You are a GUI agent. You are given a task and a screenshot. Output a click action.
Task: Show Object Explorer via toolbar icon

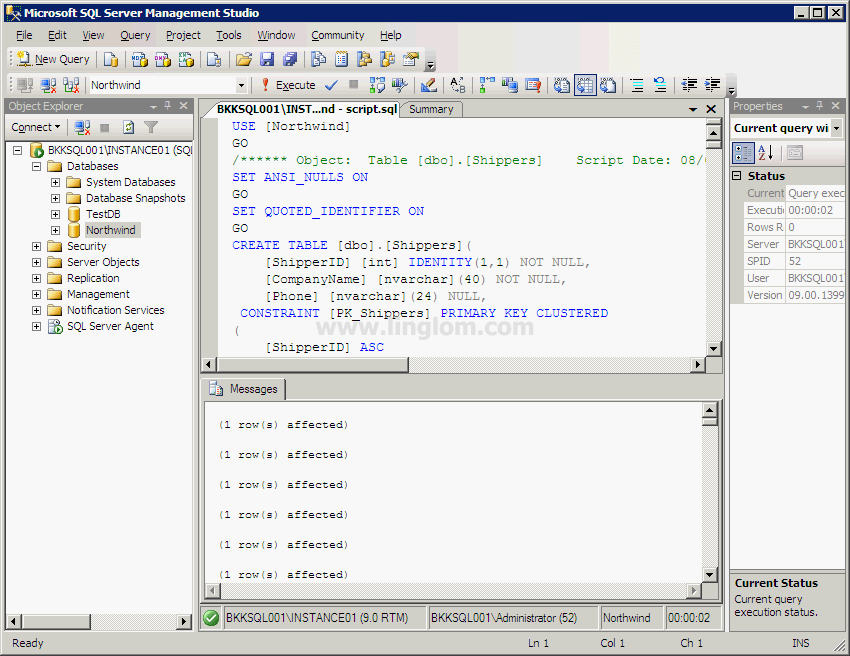(x=364, y=59)
